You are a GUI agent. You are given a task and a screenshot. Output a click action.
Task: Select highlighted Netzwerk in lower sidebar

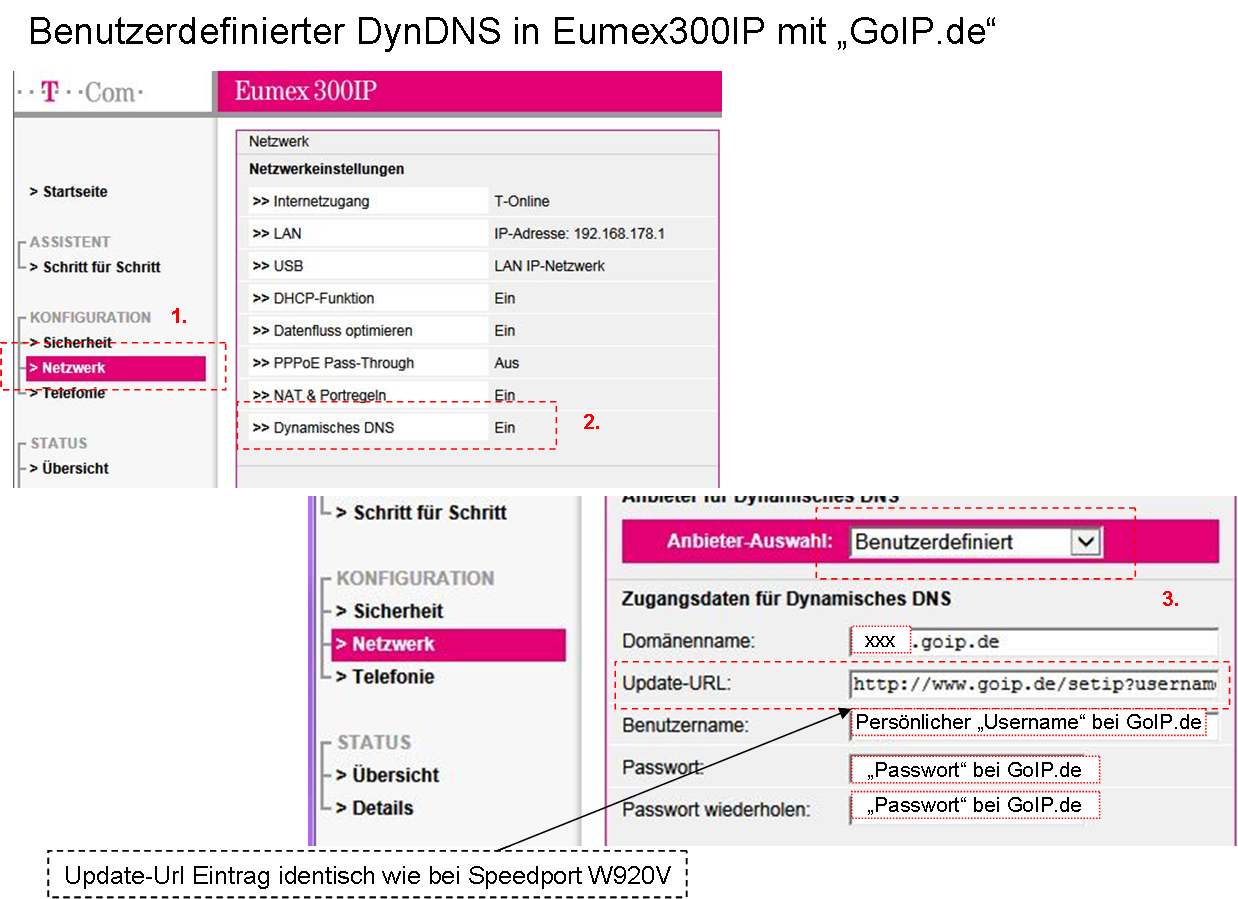pyautogui.click(x=448, y=645)
